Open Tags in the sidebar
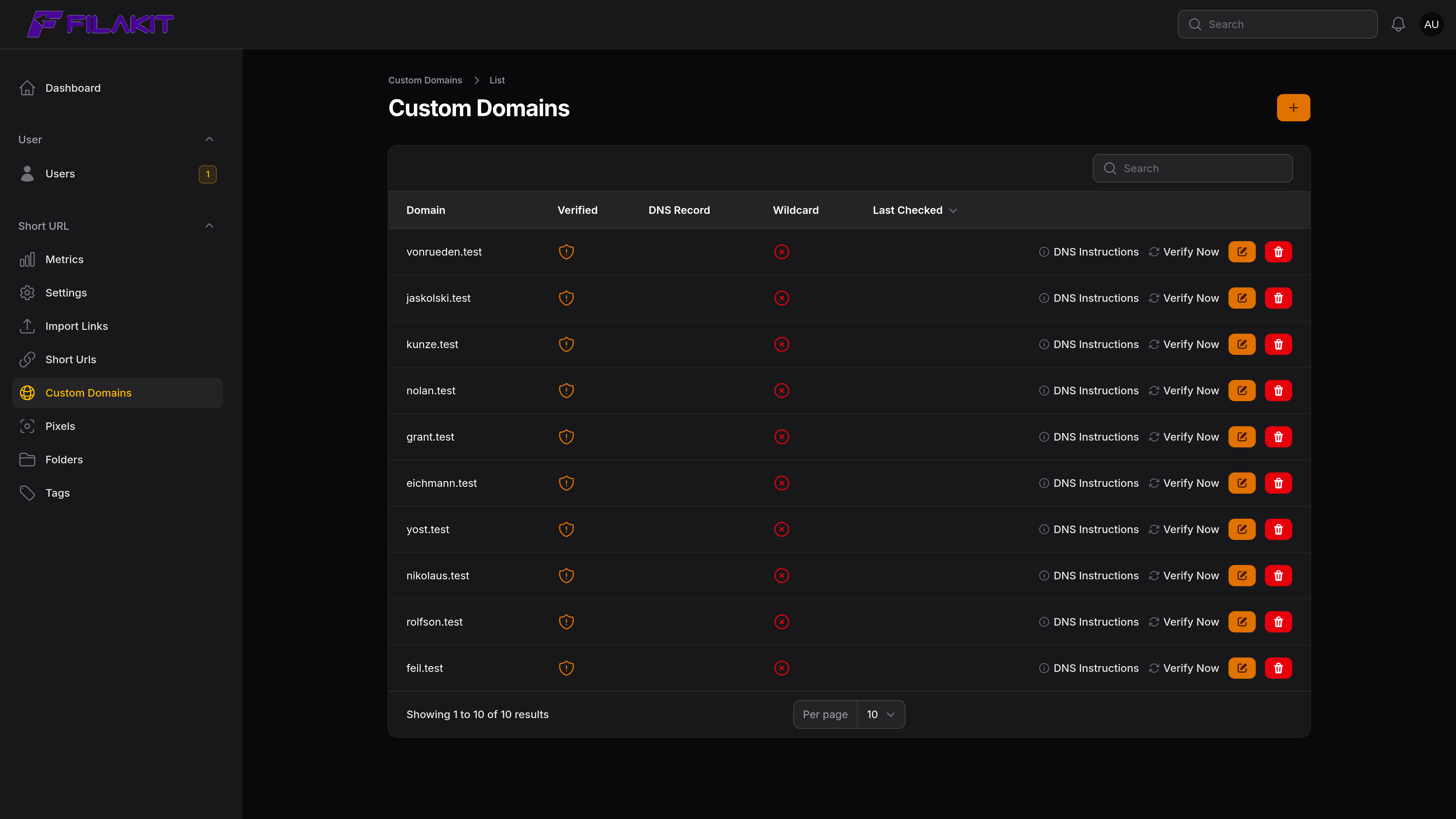 click(x=118, y=493)
